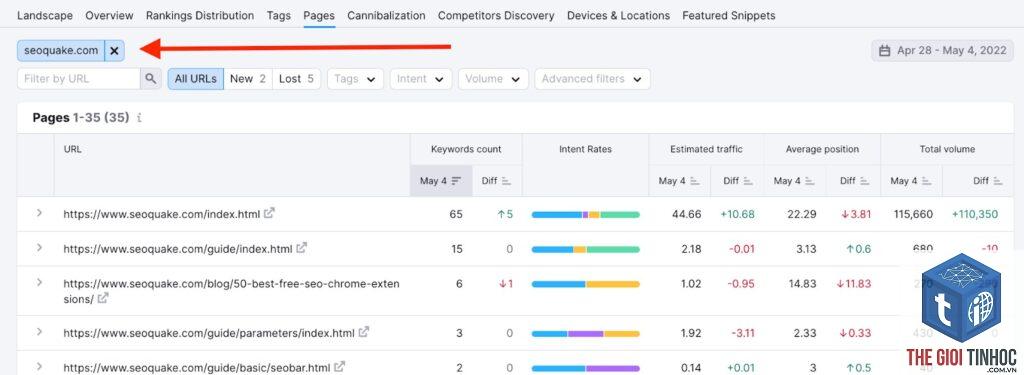Click the Intent Rates column header
The image size is (1024, 375).
(x=585, y=149)
